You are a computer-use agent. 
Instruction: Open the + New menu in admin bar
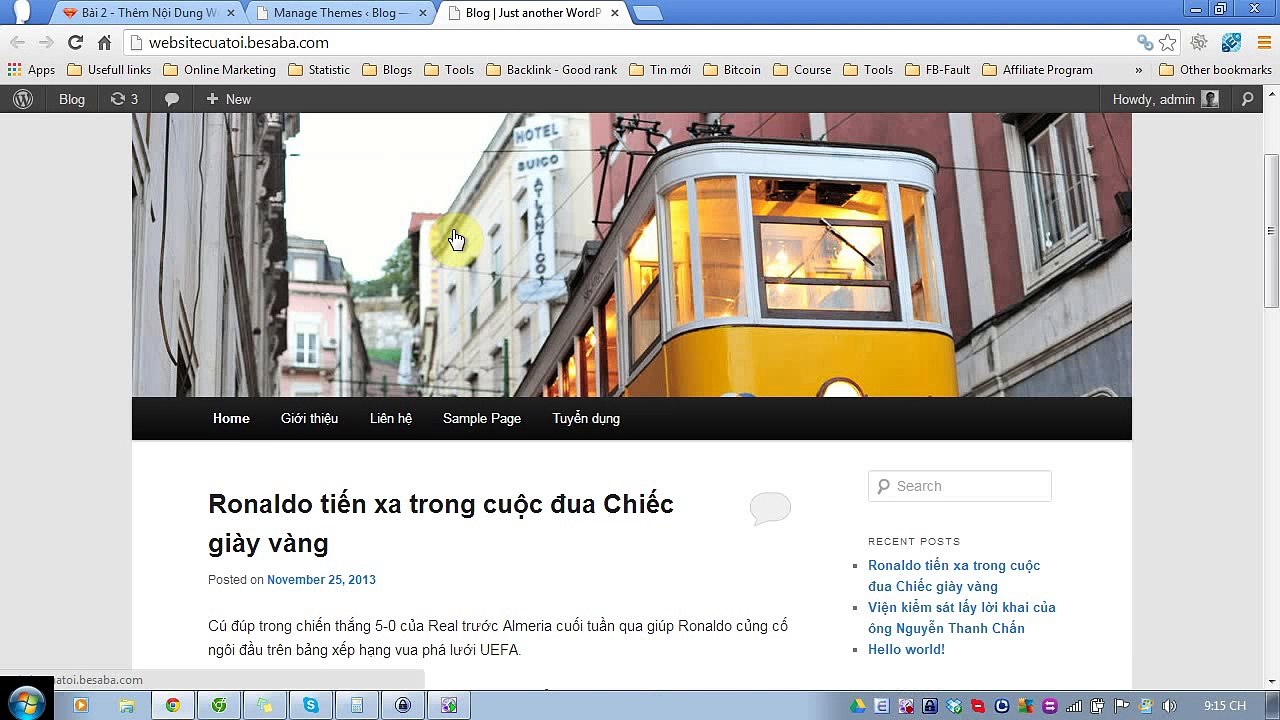(x=228, y=99)
